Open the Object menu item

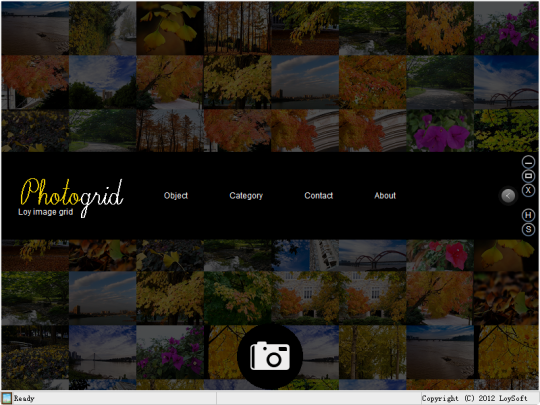tap(176, 196)
